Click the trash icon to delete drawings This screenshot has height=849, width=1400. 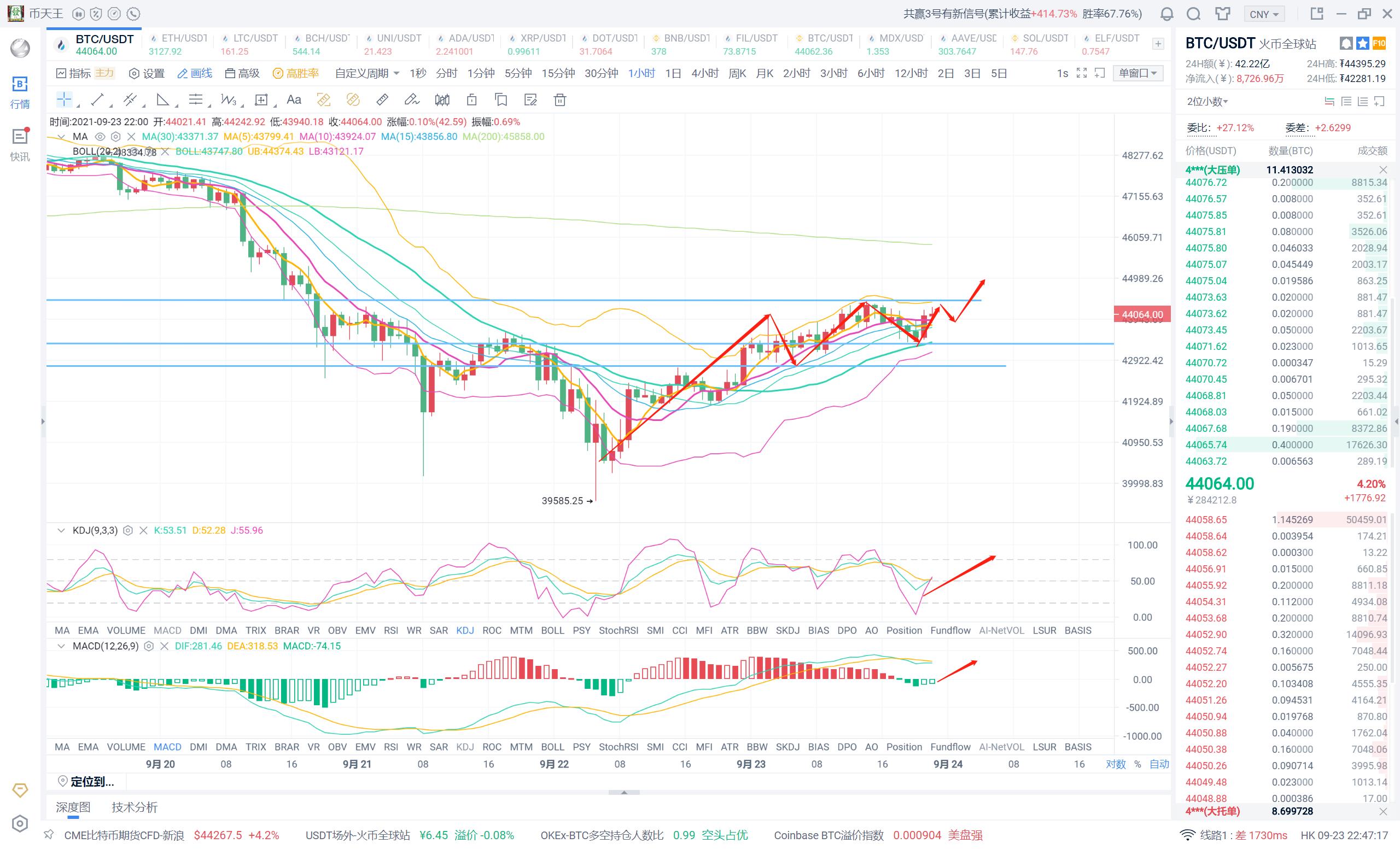click(x=559, y=100)
